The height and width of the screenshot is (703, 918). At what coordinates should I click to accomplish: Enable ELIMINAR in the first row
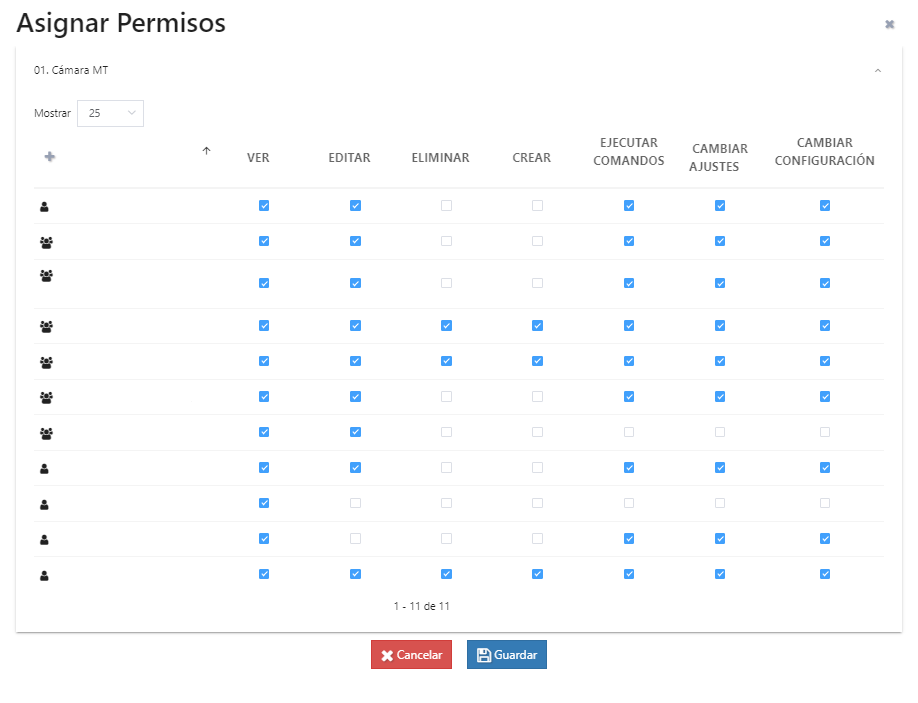pyautogui.click(x=446, y=206)
